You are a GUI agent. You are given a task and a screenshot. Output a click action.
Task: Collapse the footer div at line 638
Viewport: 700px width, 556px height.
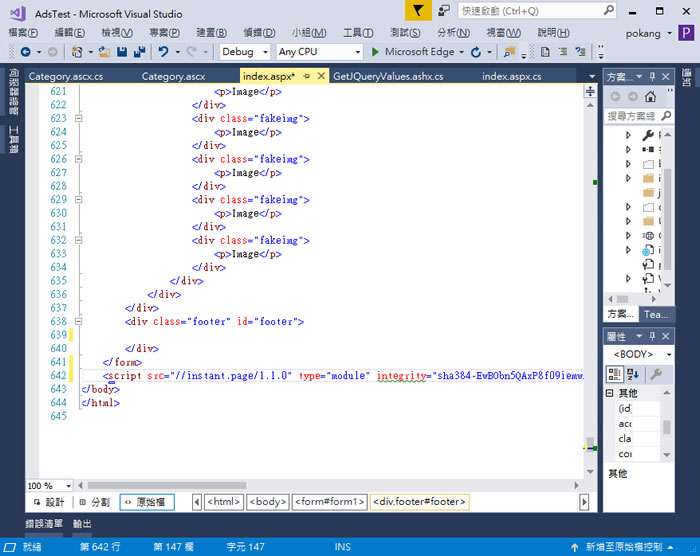(79, 321)
